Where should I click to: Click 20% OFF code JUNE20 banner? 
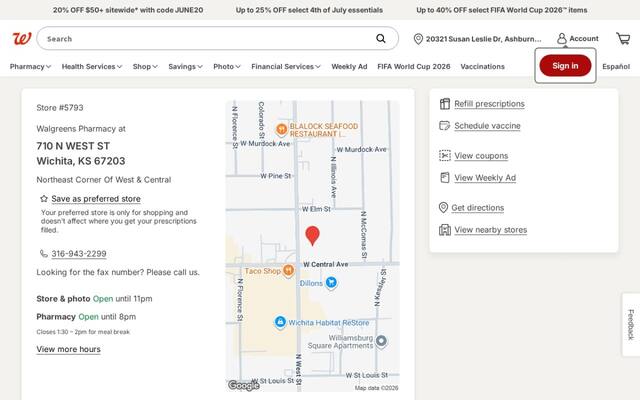point(128,10)
